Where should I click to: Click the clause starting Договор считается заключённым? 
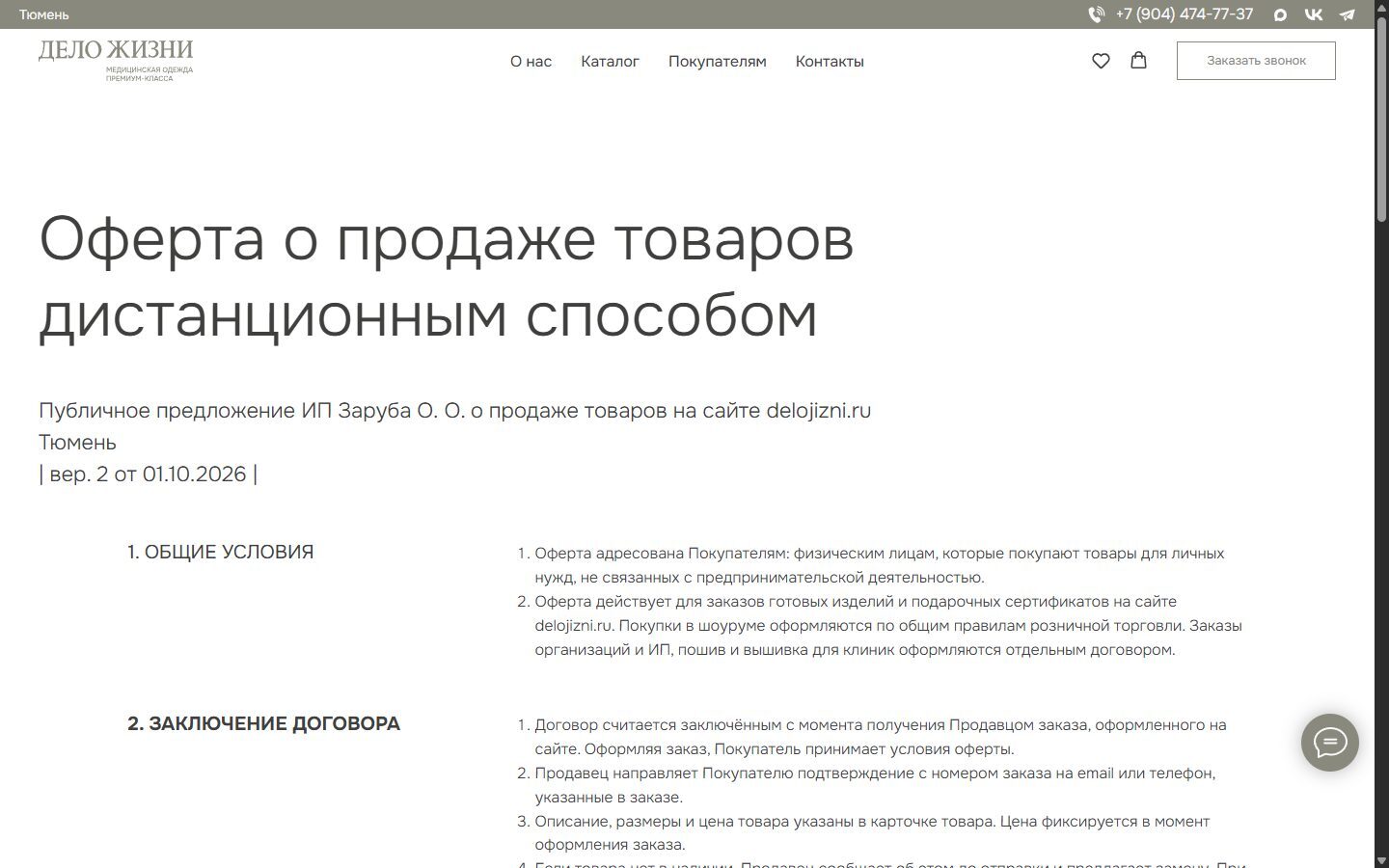(881, 737)
